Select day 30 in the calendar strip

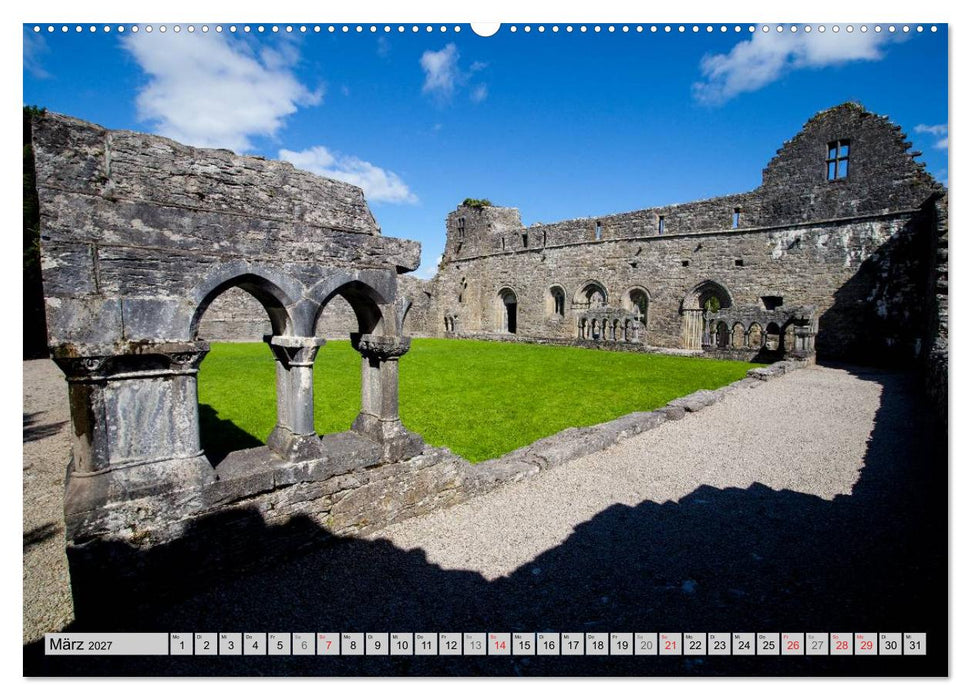890,644
